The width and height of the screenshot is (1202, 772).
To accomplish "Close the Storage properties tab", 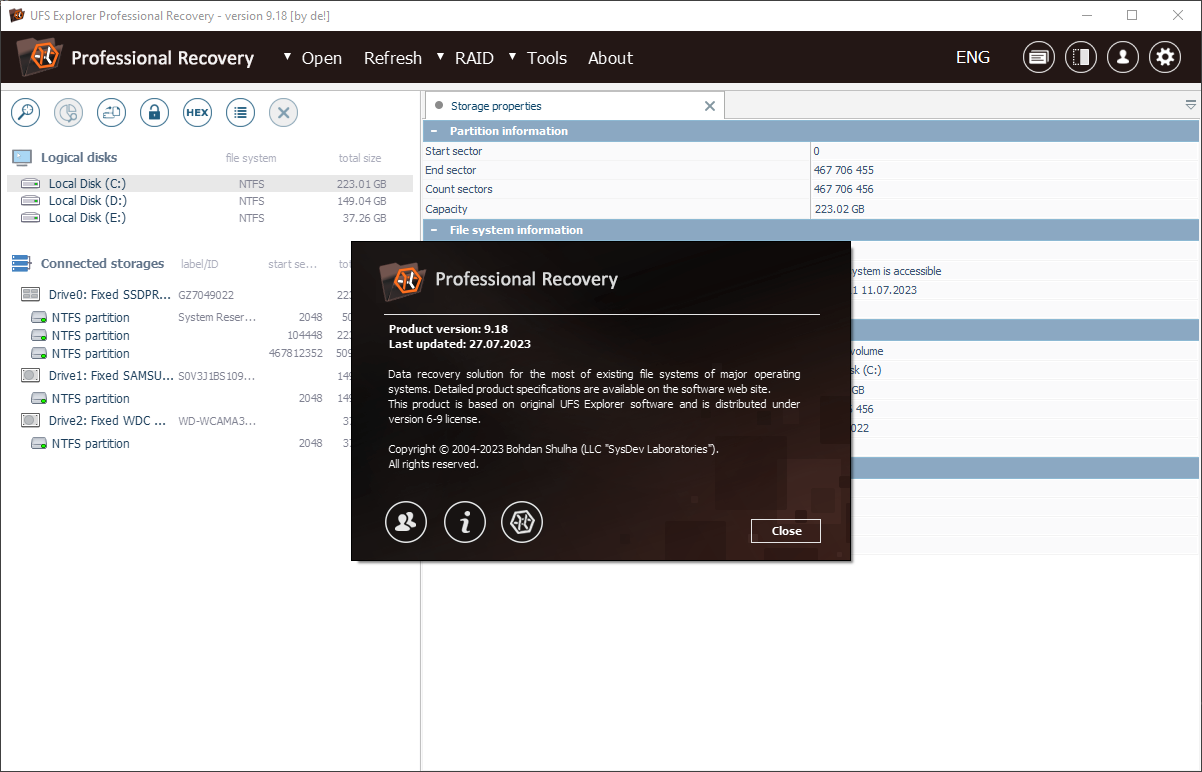I will click(x=710, y=106).
